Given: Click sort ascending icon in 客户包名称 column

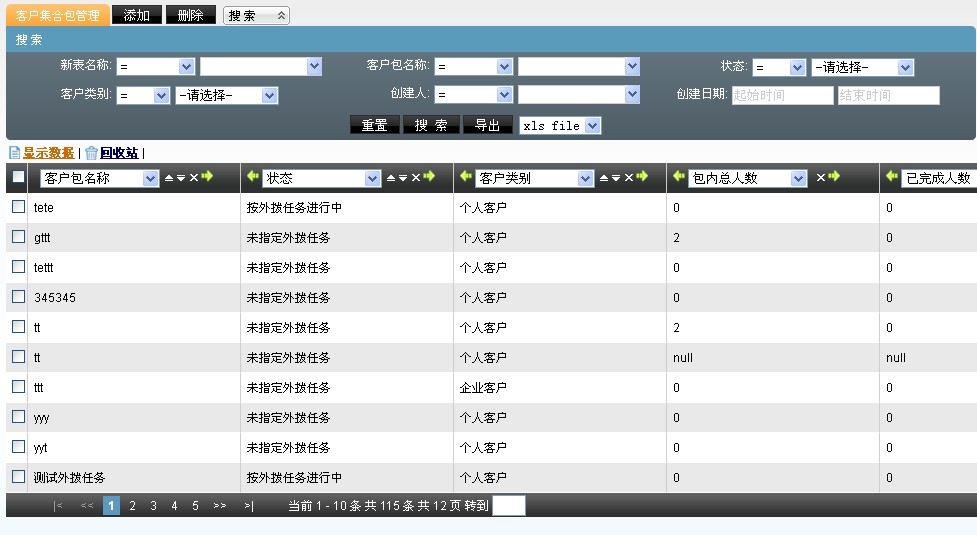Looking at the screenshot, I should tap(169, 178).
